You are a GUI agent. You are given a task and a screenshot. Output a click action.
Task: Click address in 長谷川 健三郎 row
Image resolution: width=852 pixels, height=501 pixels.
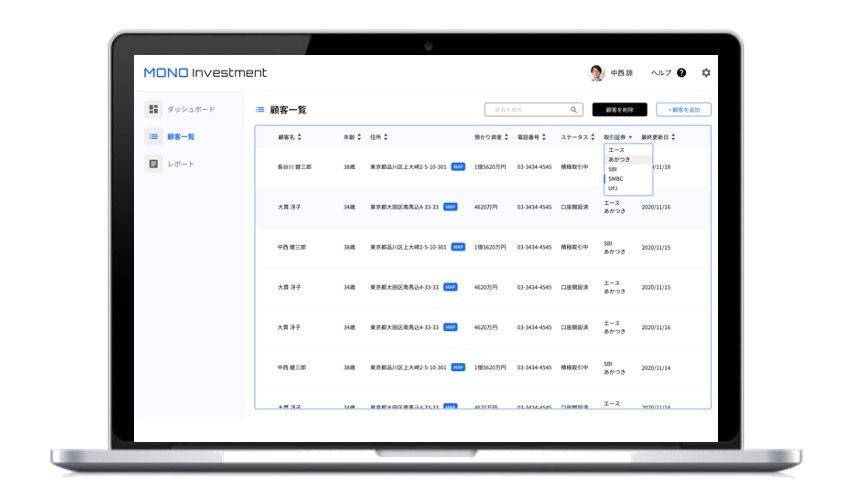(x=408, y=167)
